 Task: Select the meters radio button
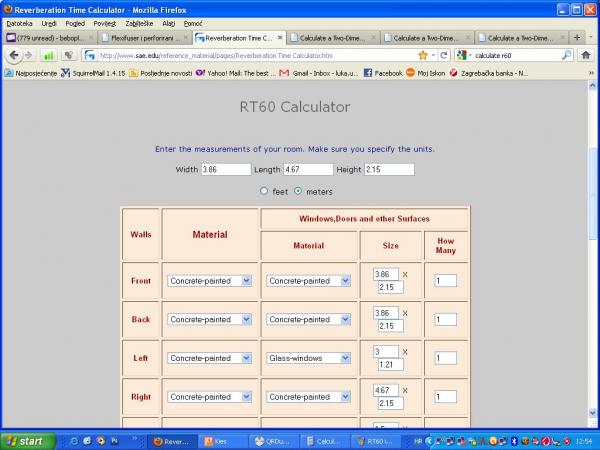pyautogui.click(x=298, y=191)
